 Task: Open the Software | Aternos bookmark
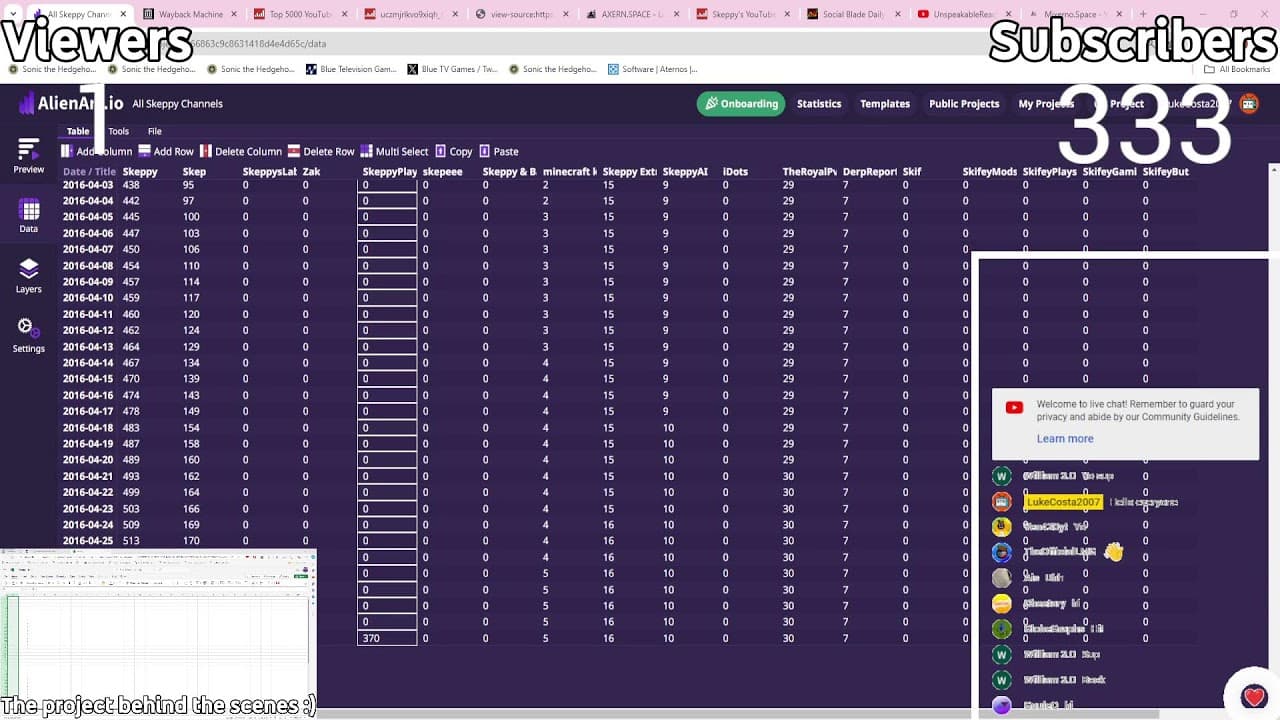point(652,69)
